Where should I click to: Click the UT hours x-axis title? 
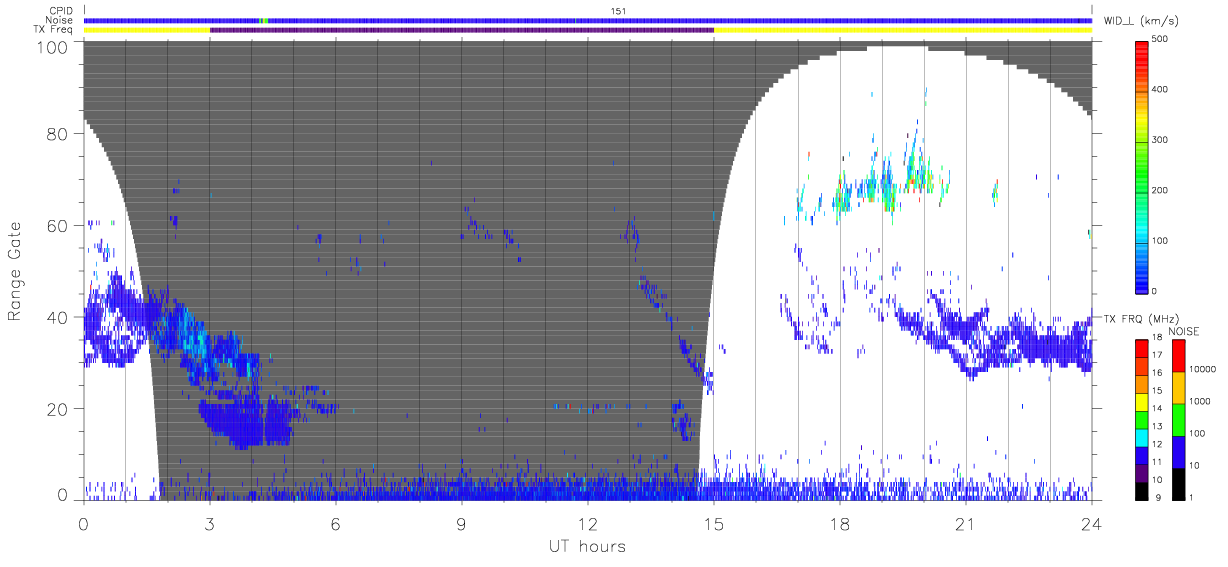(x=587, y=546)
